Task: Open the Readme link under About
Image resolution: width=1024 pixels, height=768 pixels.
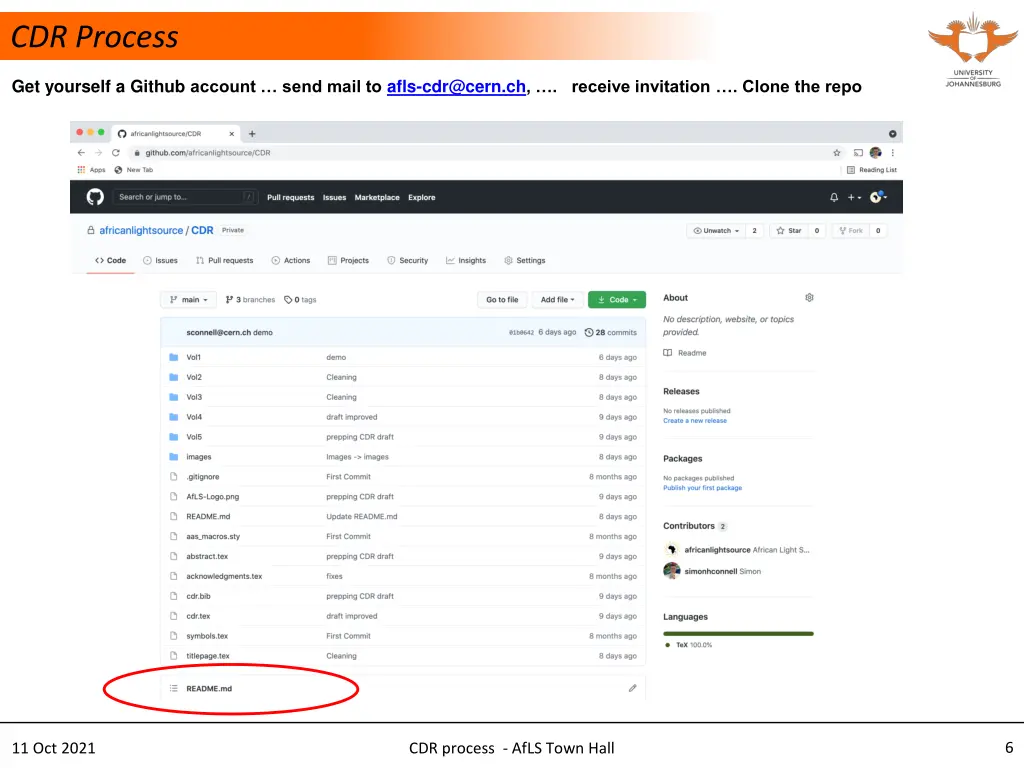Action: [x=685, y=353]
